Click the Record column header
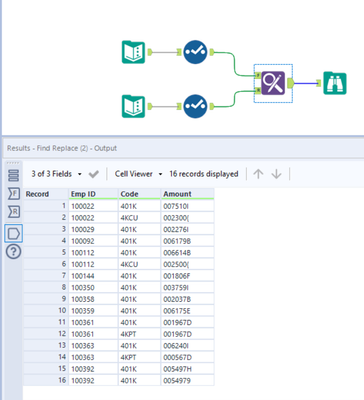Screen dimensions: 364x400 (46, 194)
